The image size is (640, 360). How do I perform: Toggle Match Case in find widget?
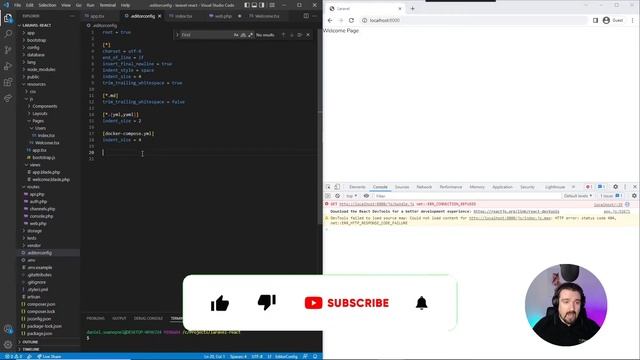tap(236, 35)
